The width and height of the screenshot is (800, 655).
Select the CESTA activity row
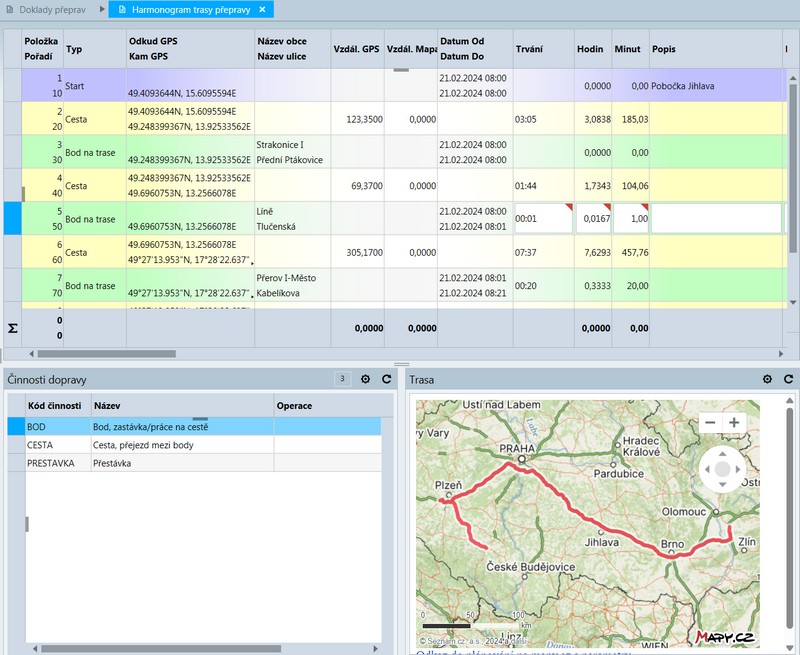coord(150,444)
